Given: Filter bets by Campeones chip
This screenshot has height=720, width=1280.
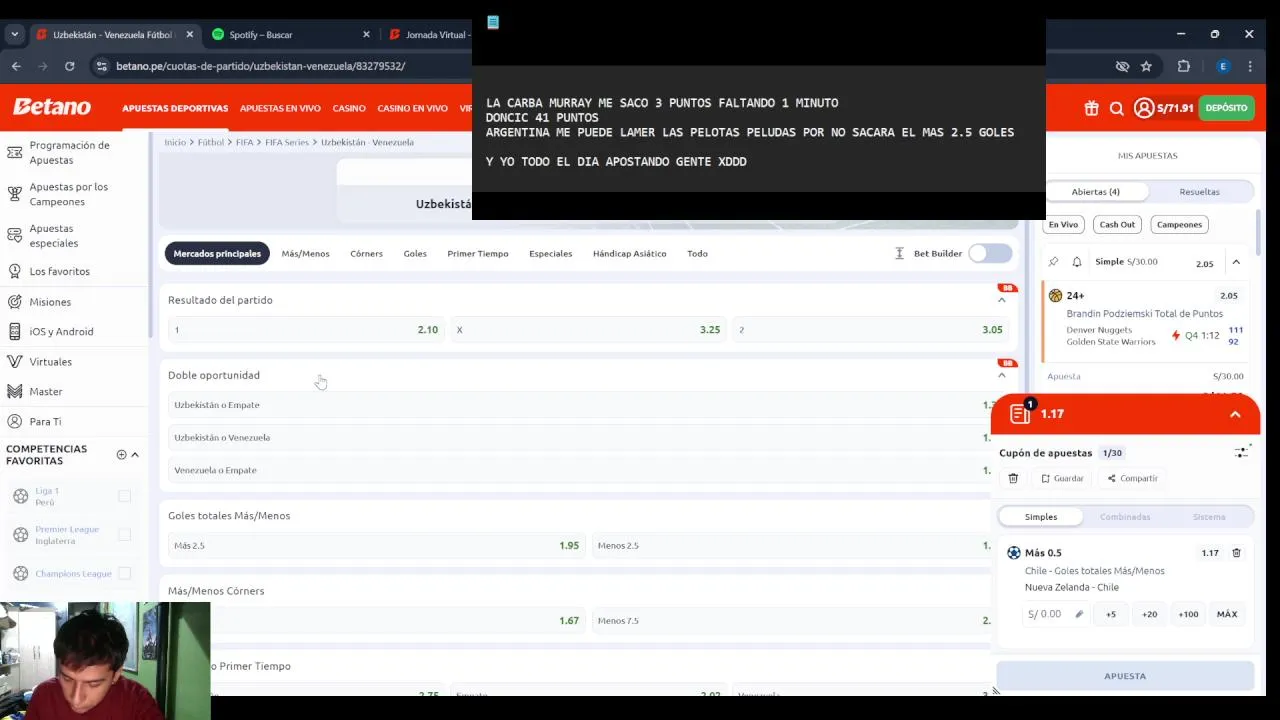Looking at the screenshot, I should point(1179,224).
